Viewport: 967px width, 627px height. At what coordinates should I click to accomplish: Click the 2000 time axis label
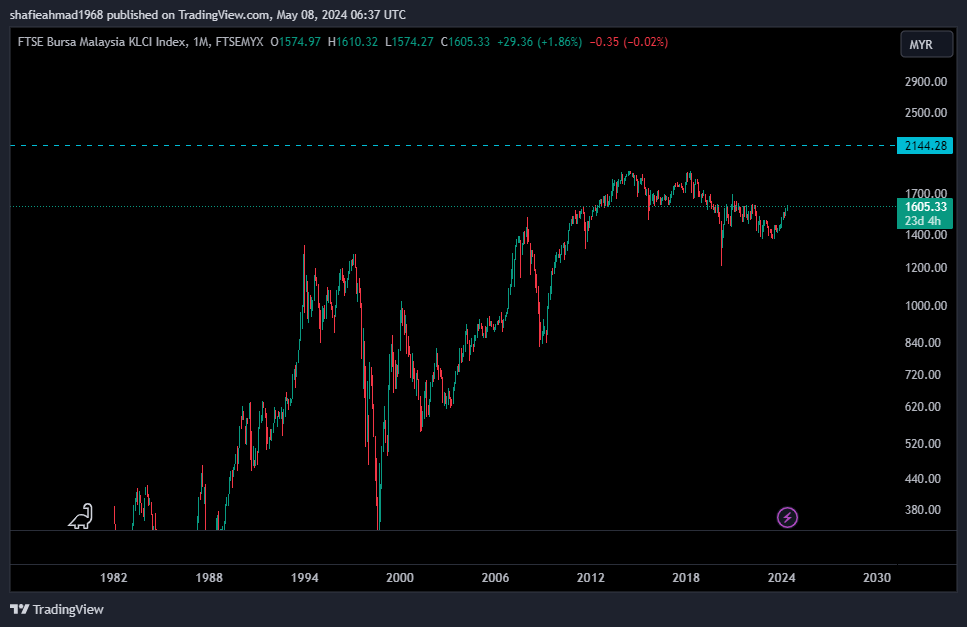pos(400,578)
